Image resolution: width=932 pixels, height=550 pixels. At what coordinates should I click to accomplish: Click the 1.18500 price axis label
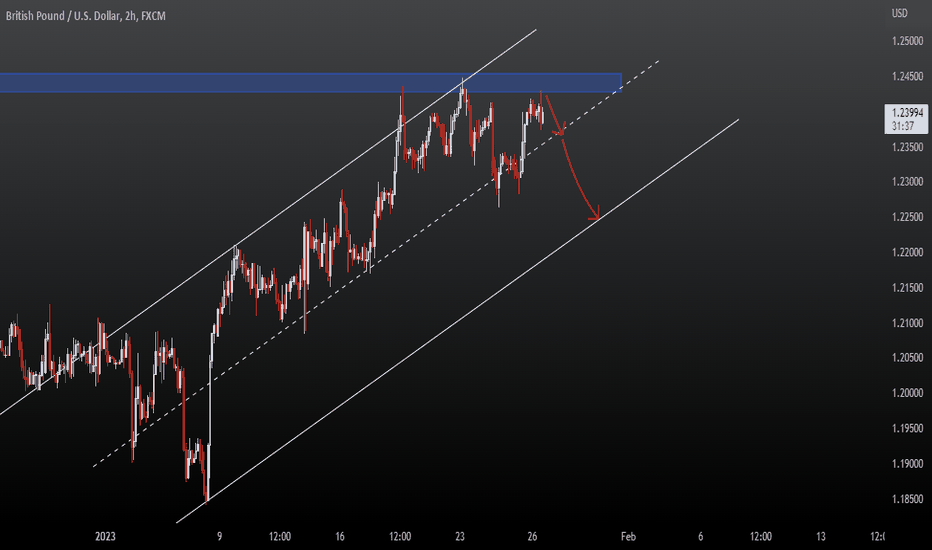coord(907,499)
